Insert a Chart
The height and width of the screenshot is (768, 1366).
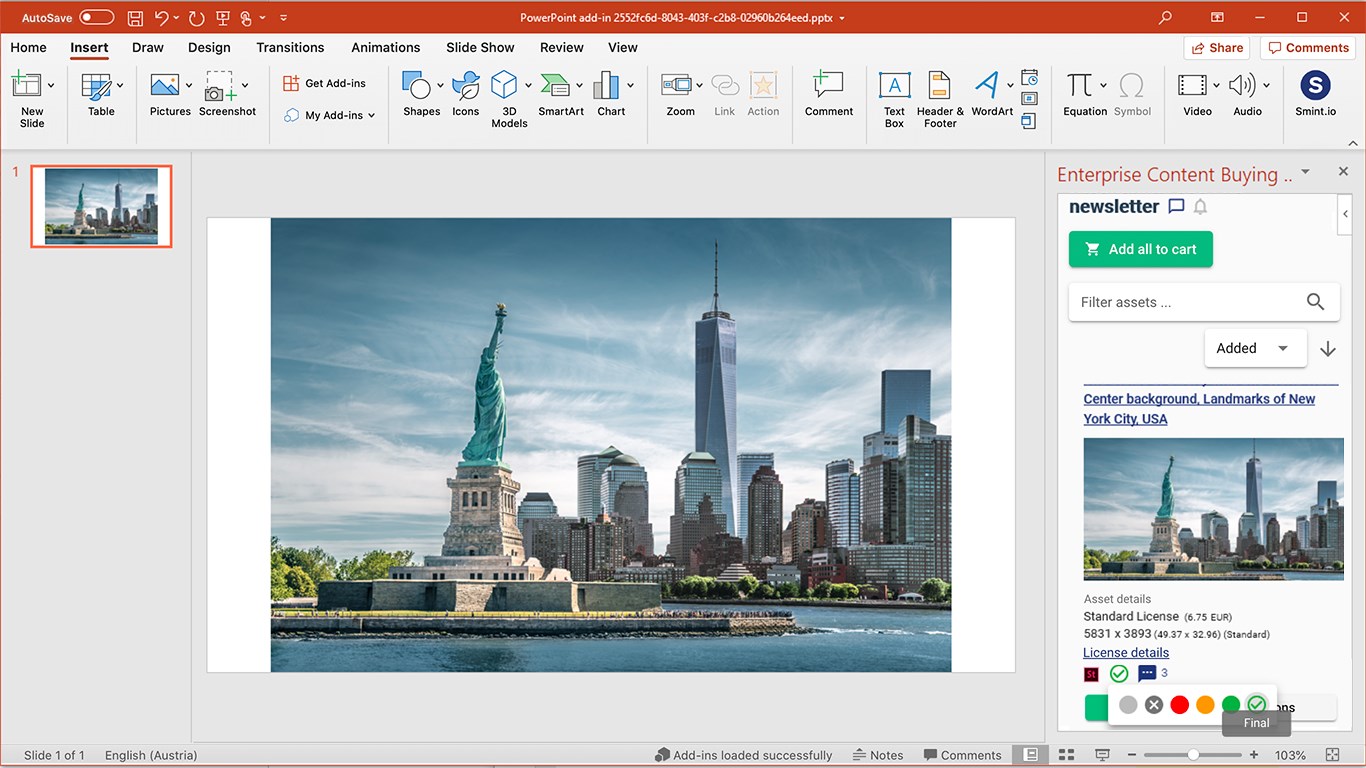tap(611, 96)
